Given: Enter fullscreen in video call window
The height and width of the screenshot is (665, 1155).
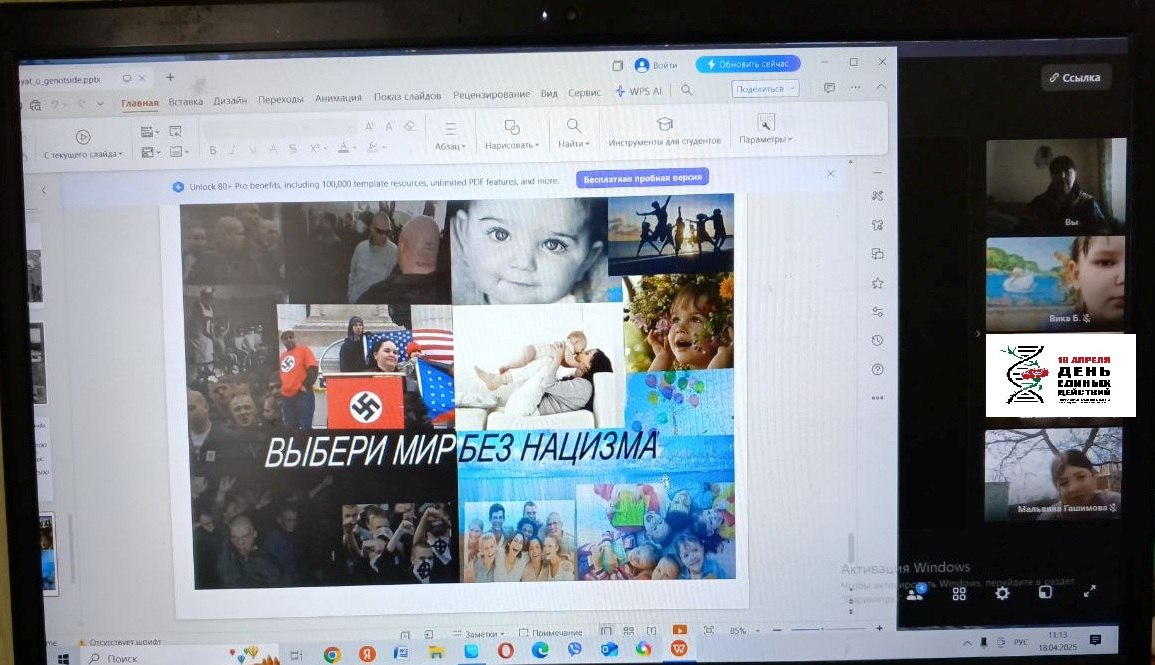Looking at the screenshot, I should coord(1089,591).
